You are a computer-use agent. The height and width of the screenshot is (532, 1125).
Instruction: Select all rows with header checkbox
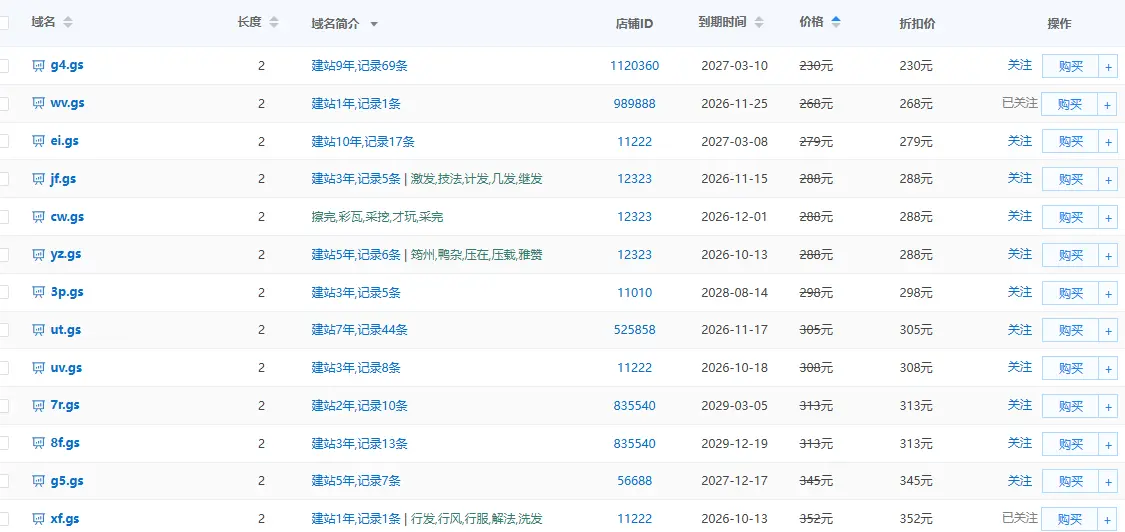[x=3, y=23]
